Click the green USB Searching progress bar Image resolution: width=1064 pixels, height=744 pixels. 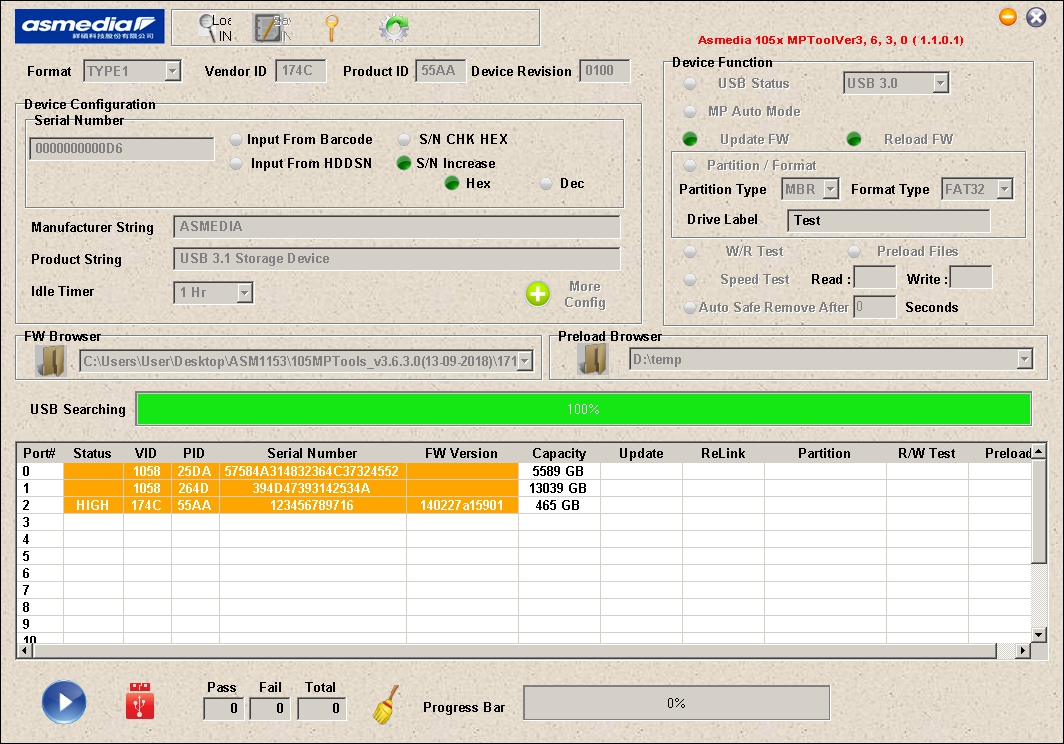pyautogui.click(x=584, y=409)
